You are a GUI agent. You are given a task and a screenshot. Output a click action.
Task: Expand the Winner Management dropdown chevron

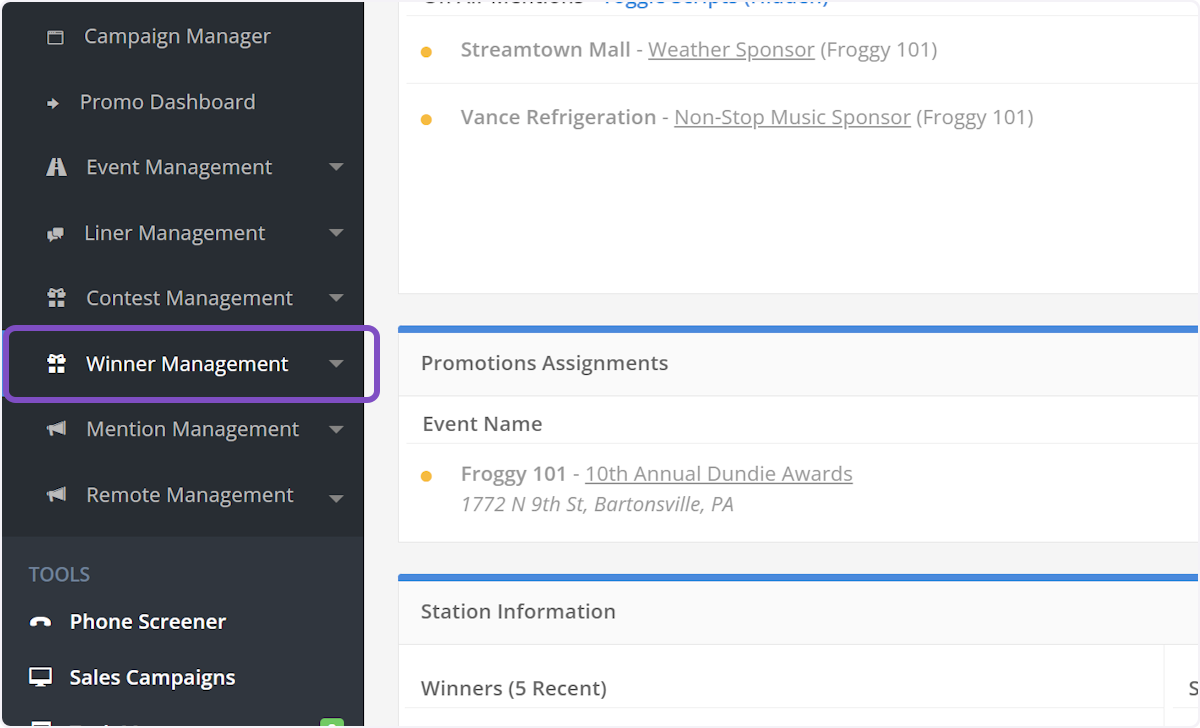click(x=336, y=364)
